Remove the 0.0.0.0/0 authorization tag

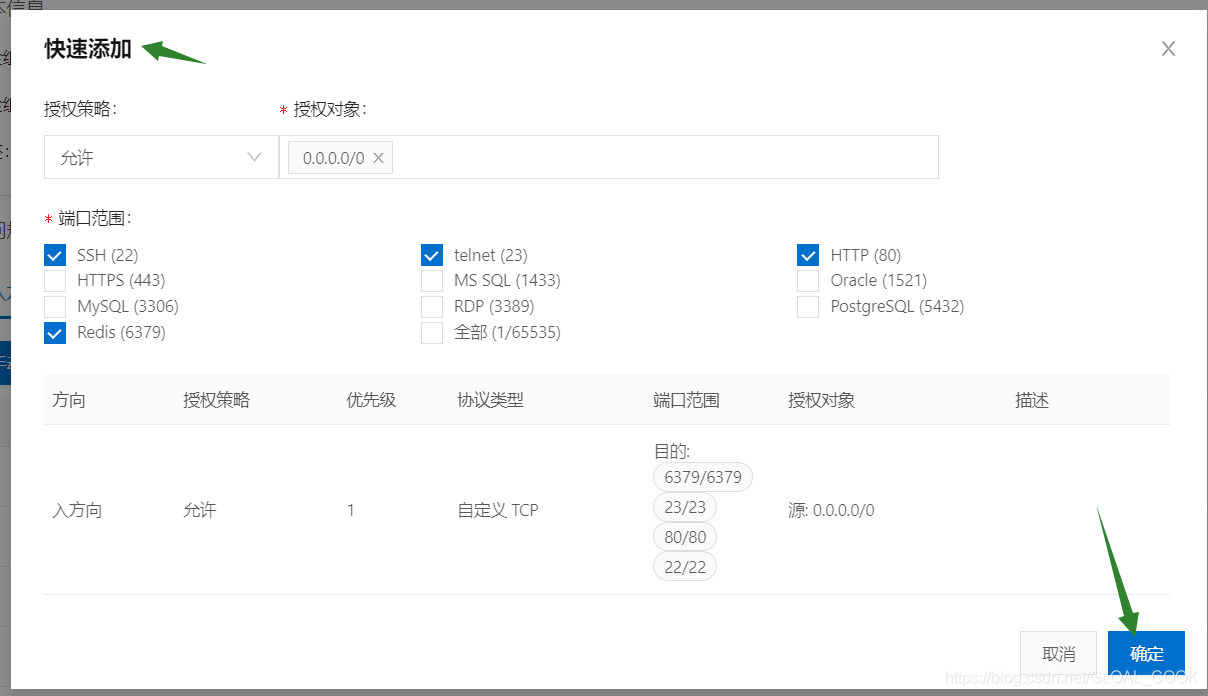click(378, 157)
